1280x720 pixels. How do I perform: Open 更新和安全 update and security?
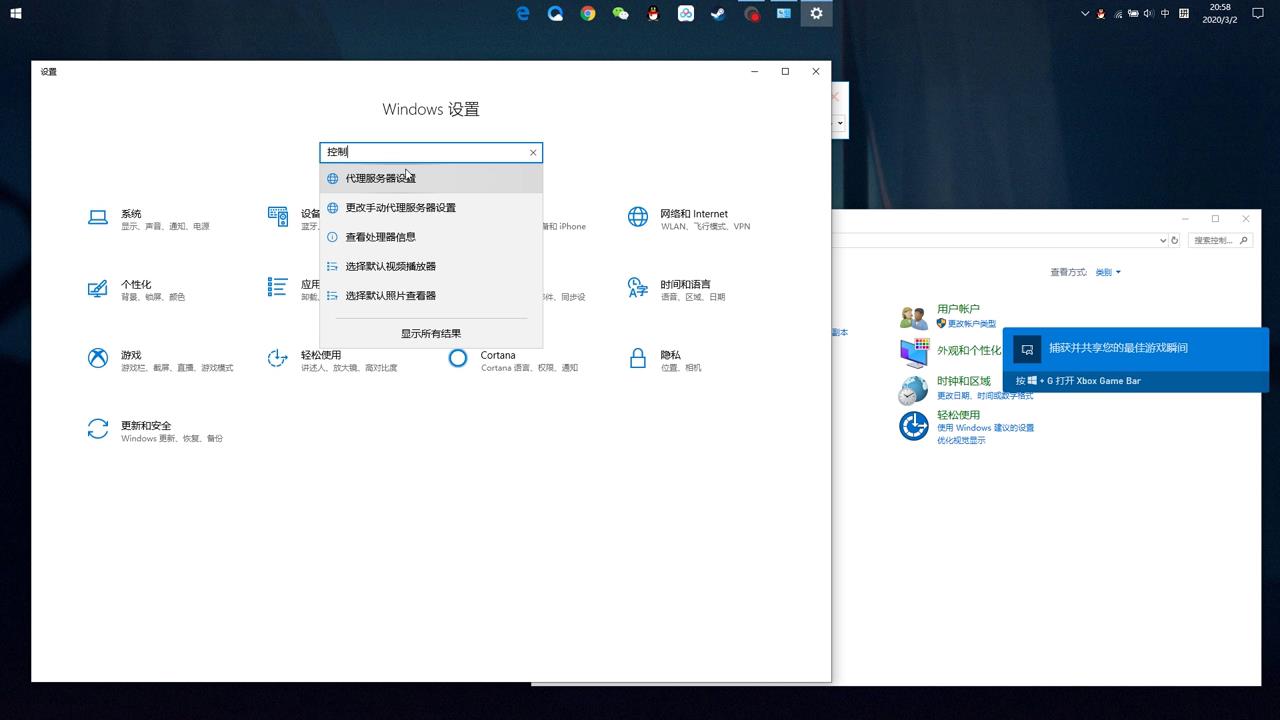155,431
